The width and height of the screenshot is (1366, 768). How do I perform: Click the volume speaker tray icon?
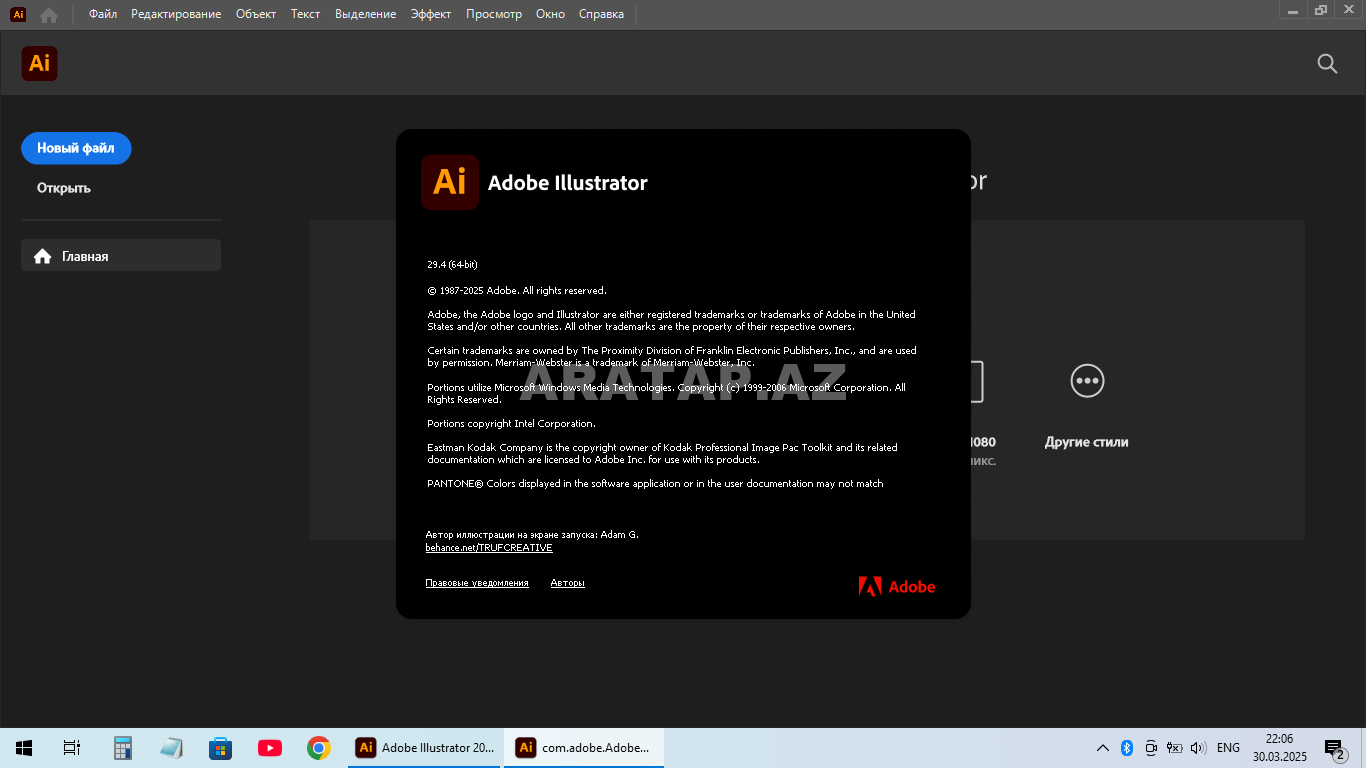[1198, 747]
